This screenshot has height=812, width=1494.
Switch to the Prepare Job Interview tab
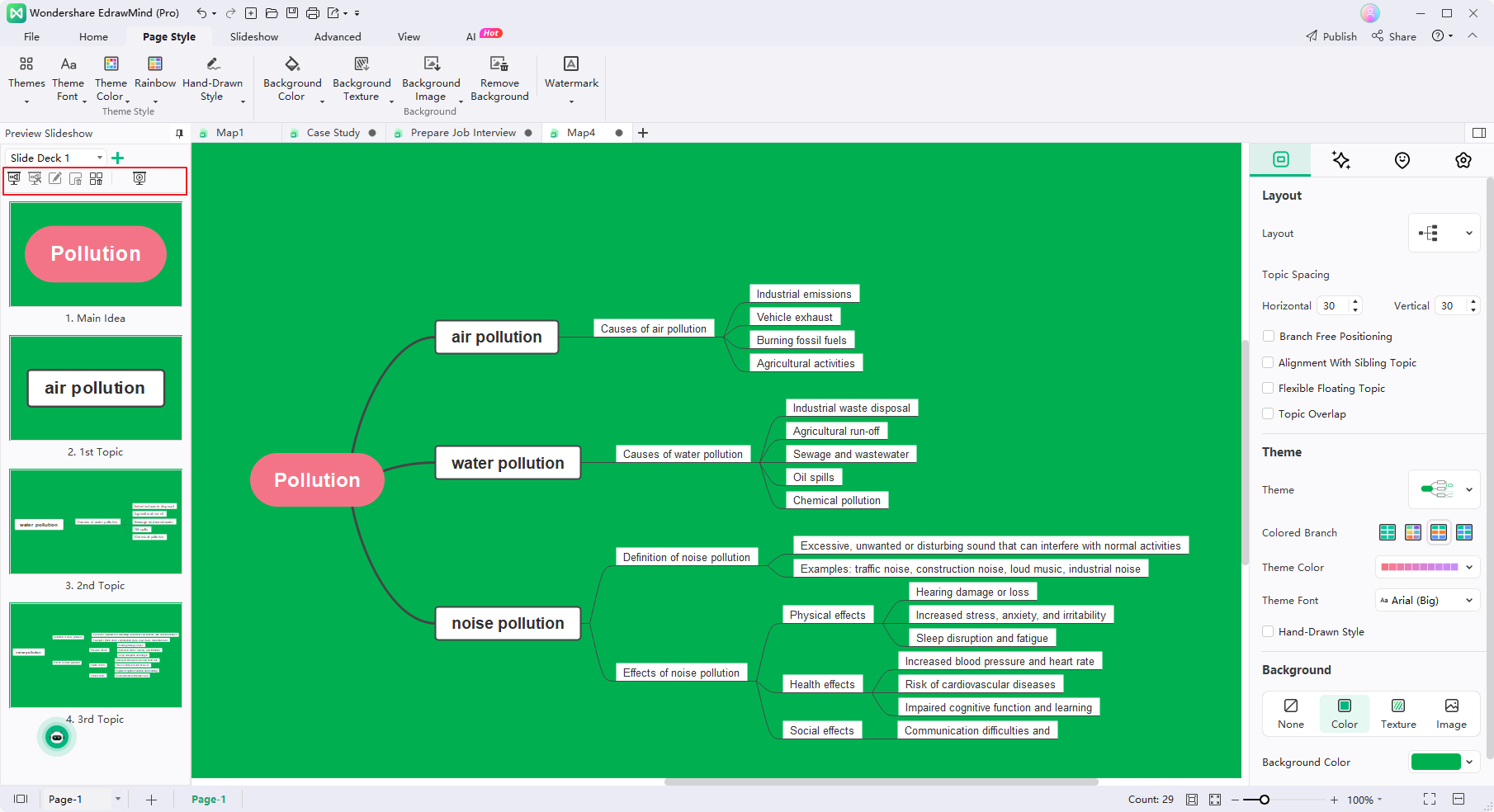tap(463, 133)
